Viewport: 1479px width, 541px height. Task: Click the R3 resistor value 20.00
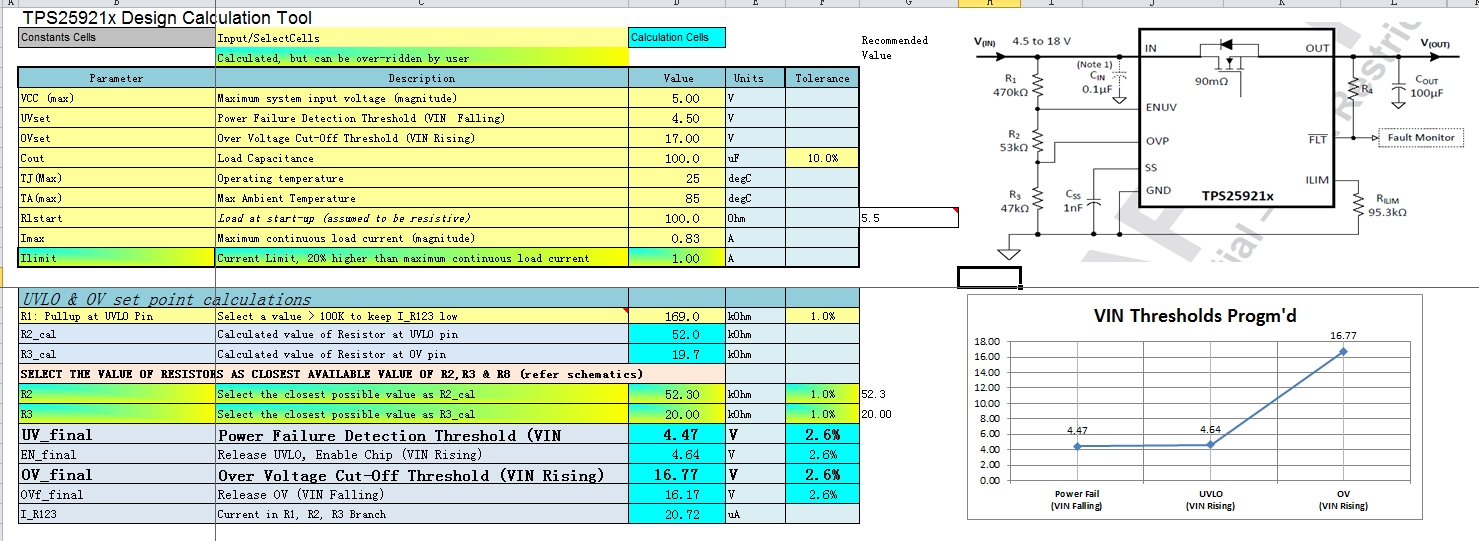[x=677, y=414]
